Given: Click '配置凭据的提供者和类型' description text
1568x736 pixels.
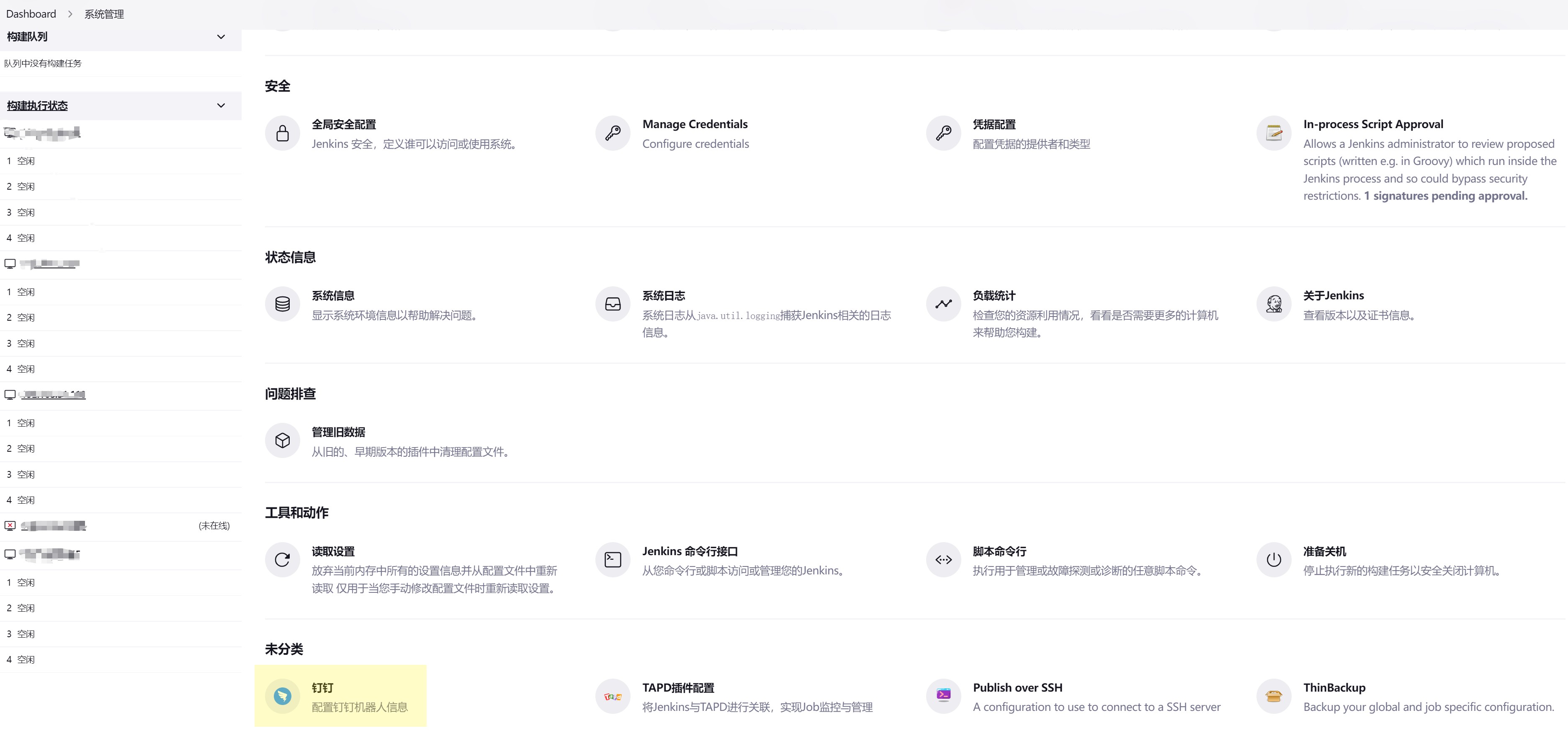Looking at the screenshot, I should (x=1031, y=144).
